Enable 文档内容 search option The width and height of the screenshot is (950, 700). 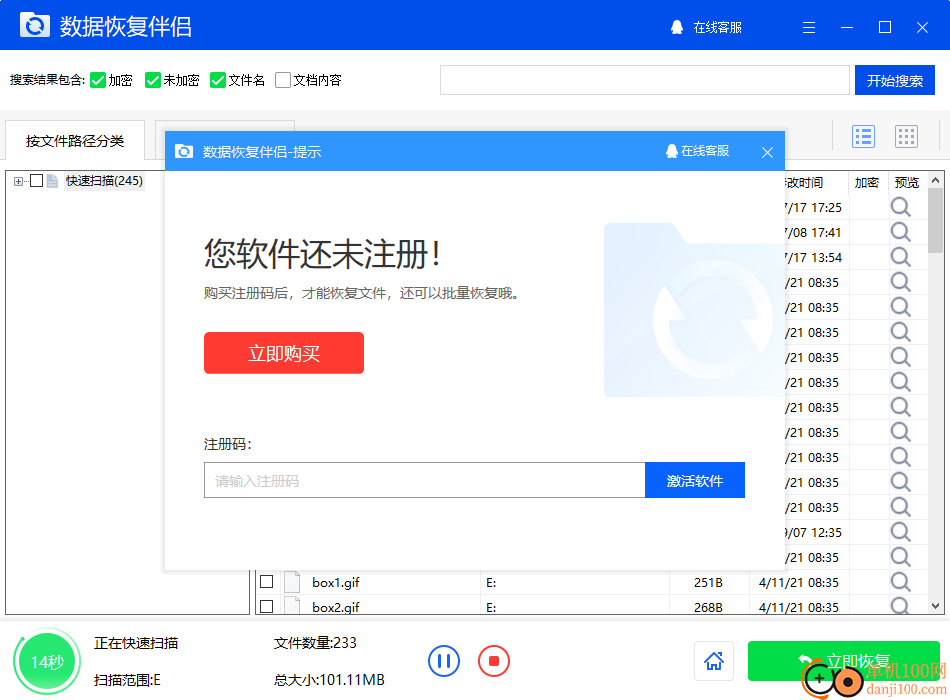point(282,80)
